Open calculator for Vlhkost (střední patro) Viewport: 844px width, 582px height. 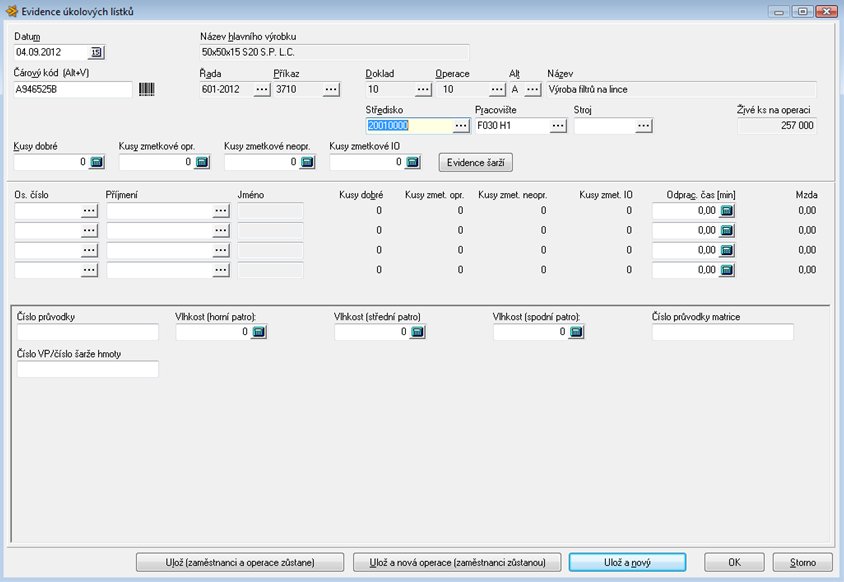pyautogui.click(x=418, y=332)
